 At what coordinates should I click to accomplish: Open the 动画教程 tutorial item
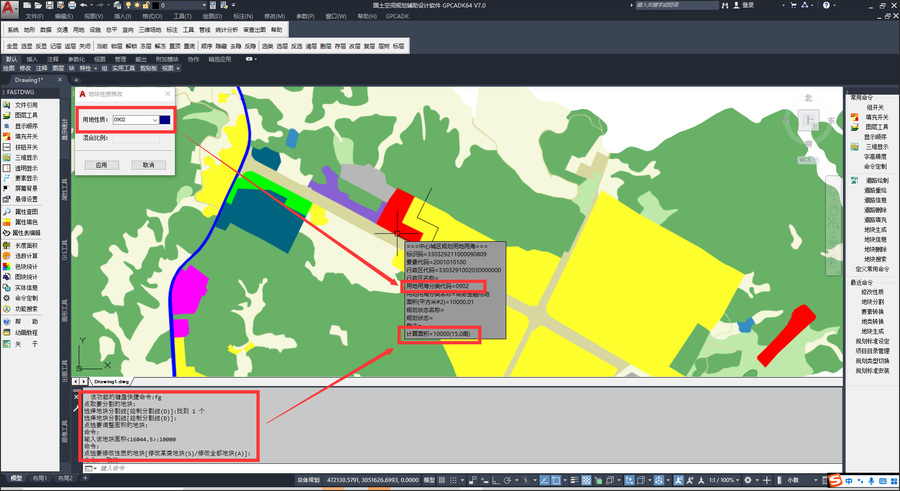20,333
